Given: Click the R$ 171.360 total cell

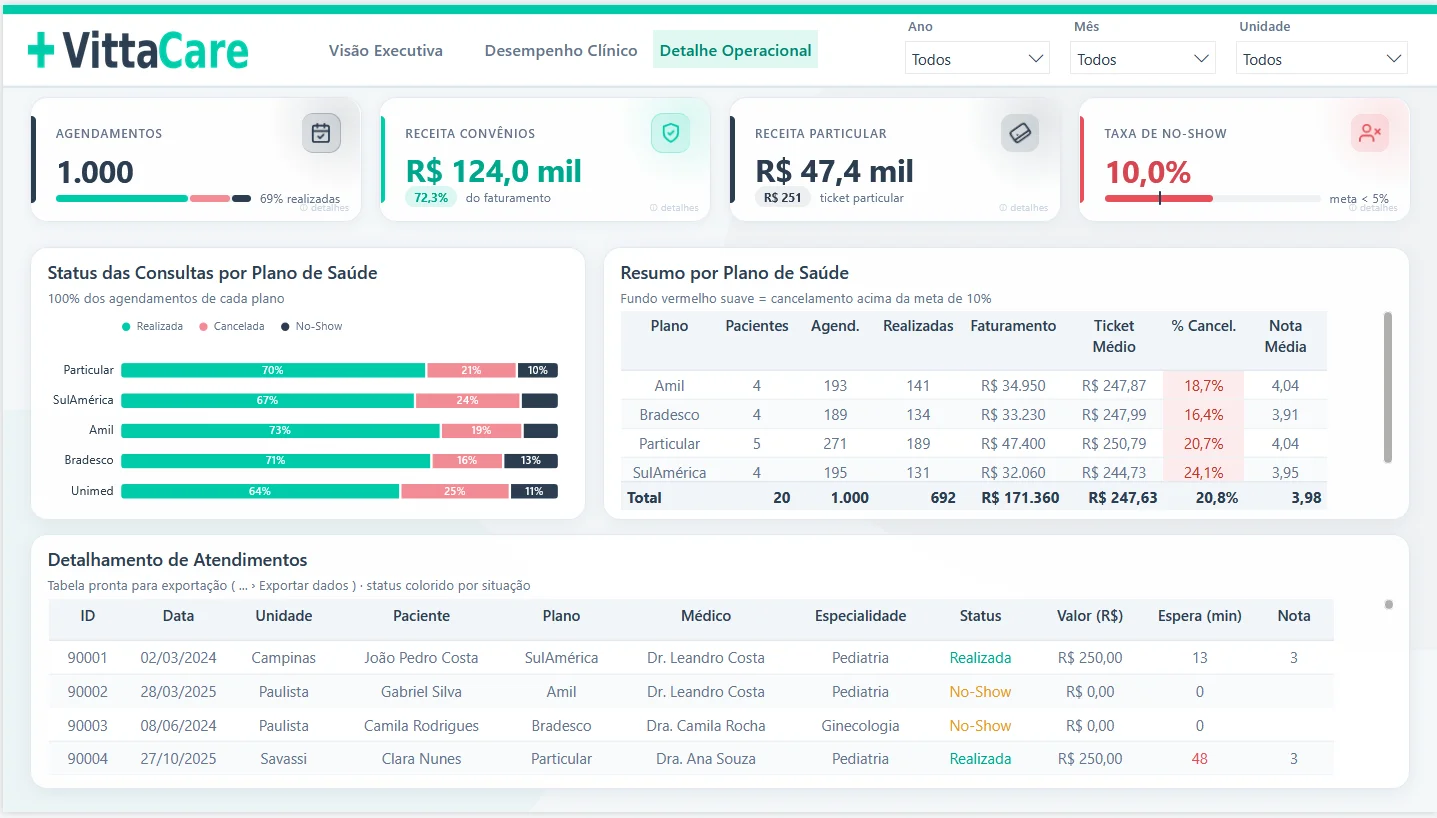Looking at the screenshot, I should tap(1020, 497).
